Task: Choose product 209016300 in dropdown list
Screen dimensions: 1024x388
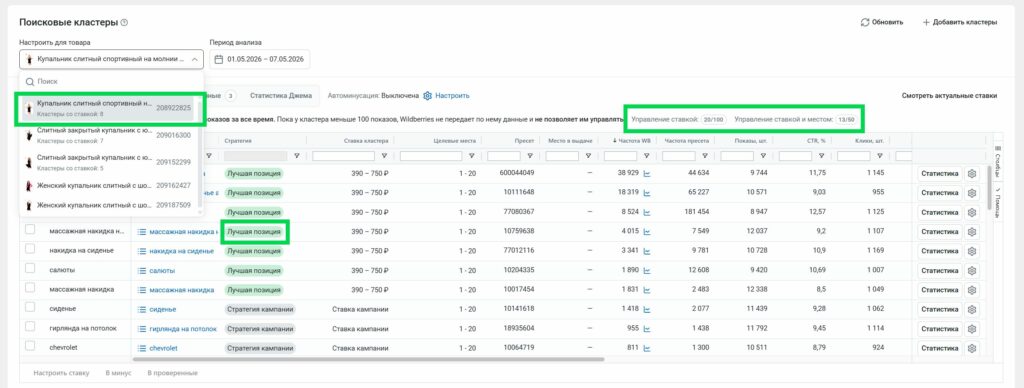Action: coord(108,135)
